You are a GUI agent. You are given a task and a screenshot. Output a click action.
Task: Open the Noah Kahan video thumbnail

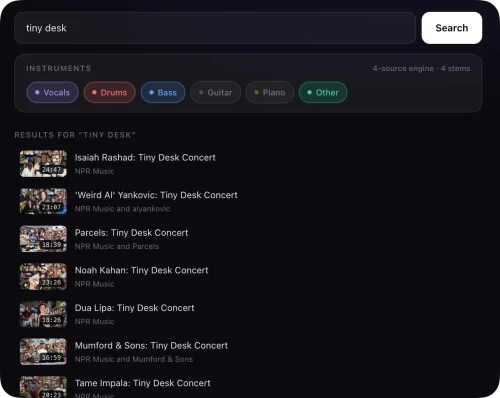(x=43, y=277)
